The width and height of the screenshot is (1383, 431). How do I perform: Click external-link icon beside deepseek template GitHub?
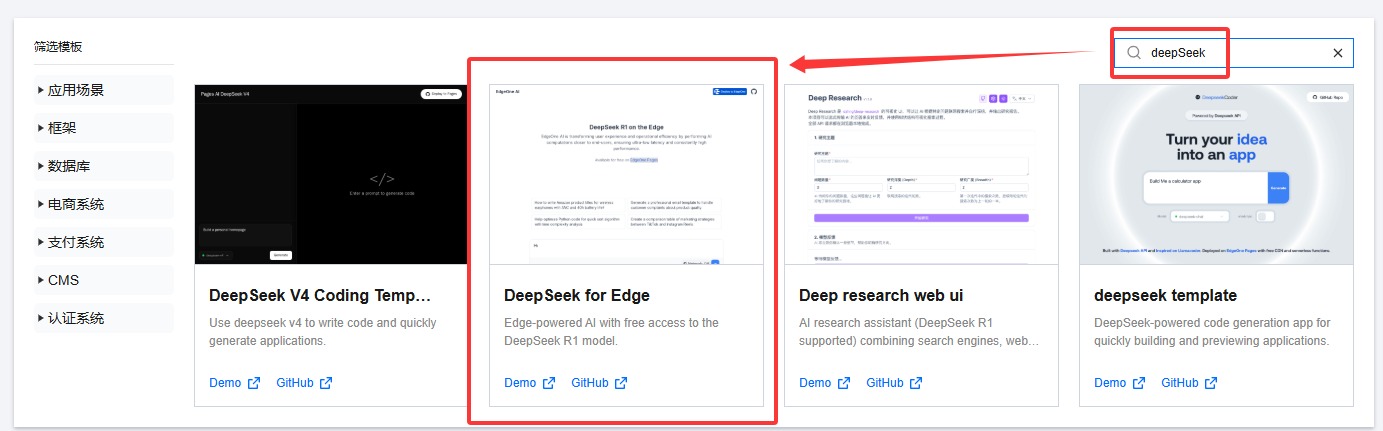point(1211,383)
